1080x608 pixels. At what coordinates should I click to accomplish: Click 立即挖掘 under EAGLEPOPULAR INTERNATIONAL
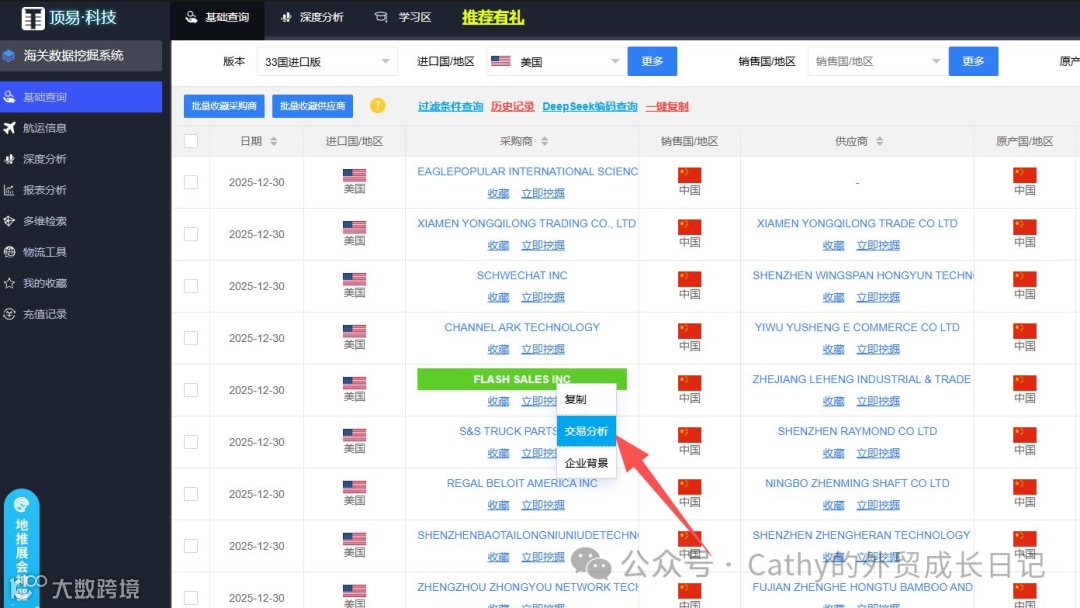tap(543, 193)
